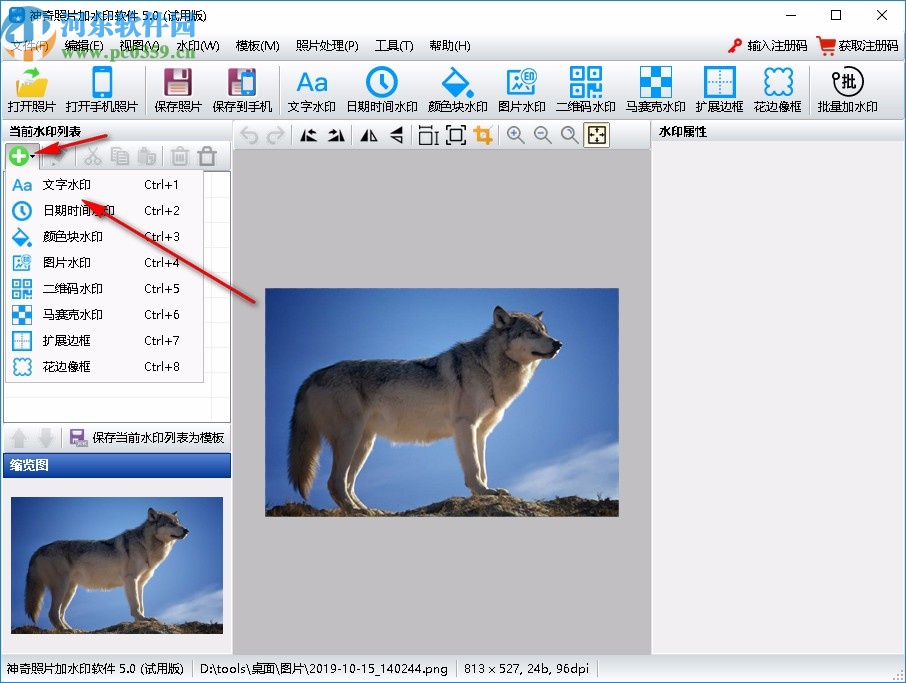The image size is (906, 683).
Task: Choose 文字水印 Ctrl+1 from dropdown menu
Action: point(104,185)
